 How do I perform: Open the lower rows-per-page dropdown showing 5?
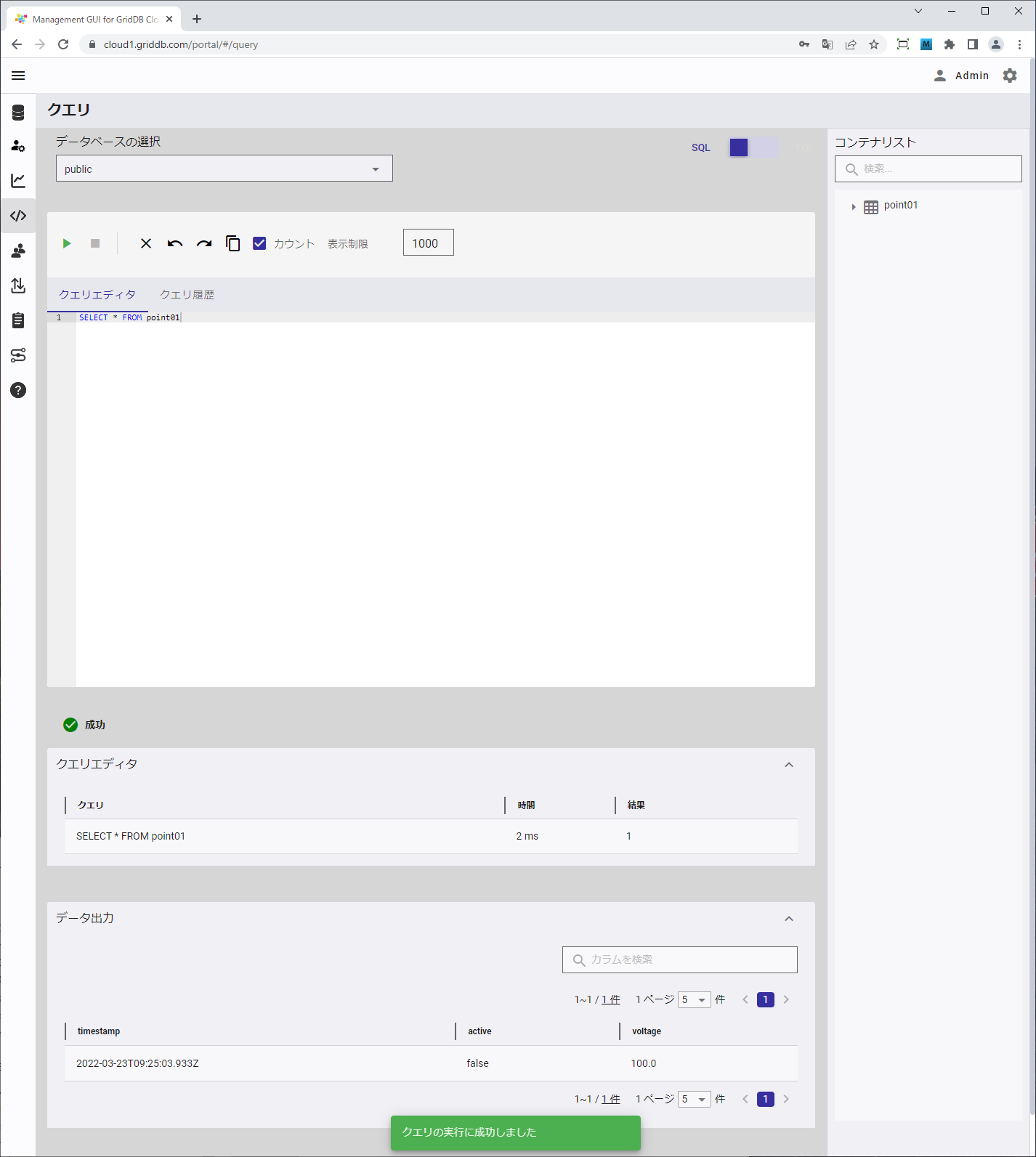694,1099
